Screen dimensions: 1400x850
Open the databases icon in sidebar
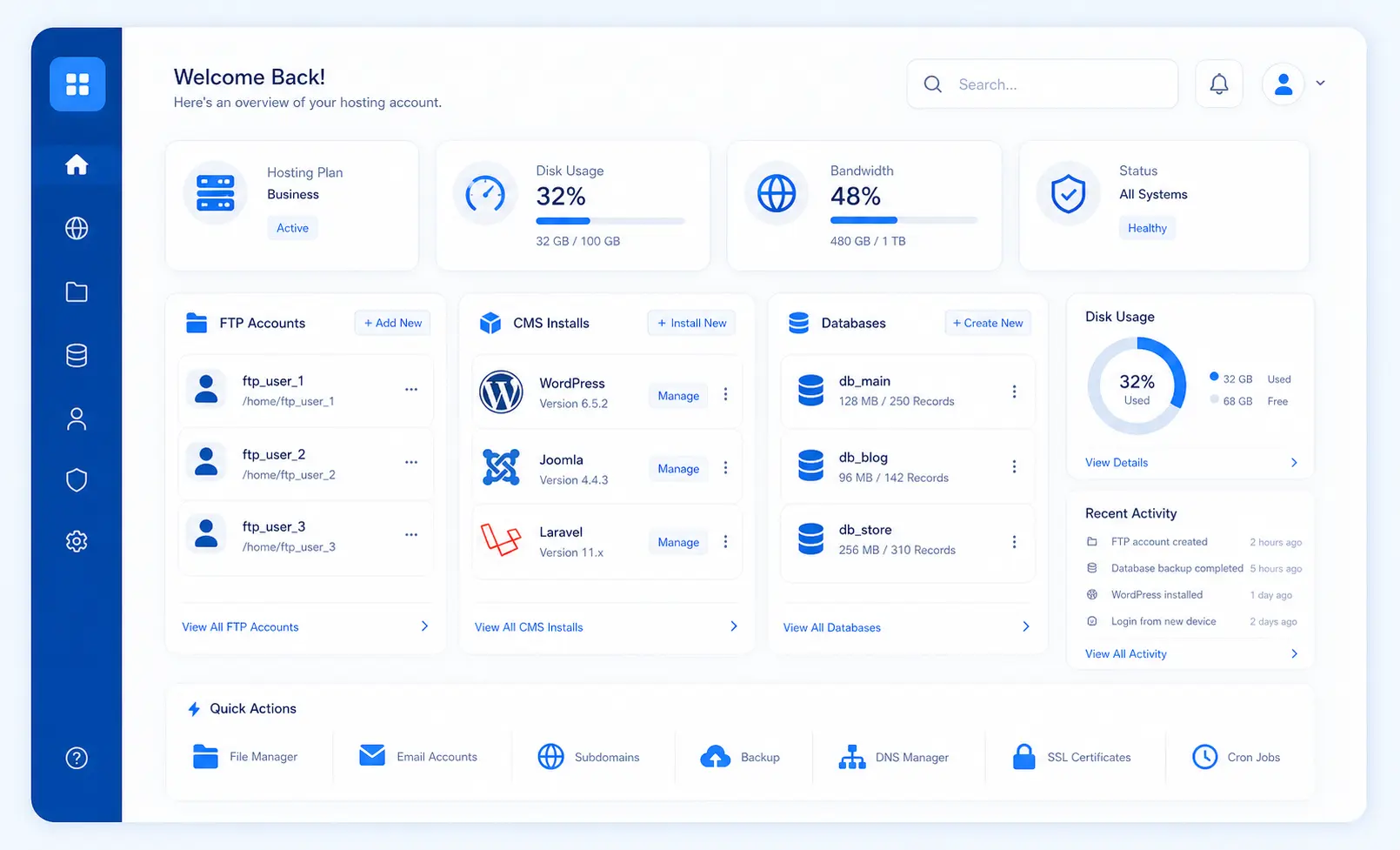77,355
